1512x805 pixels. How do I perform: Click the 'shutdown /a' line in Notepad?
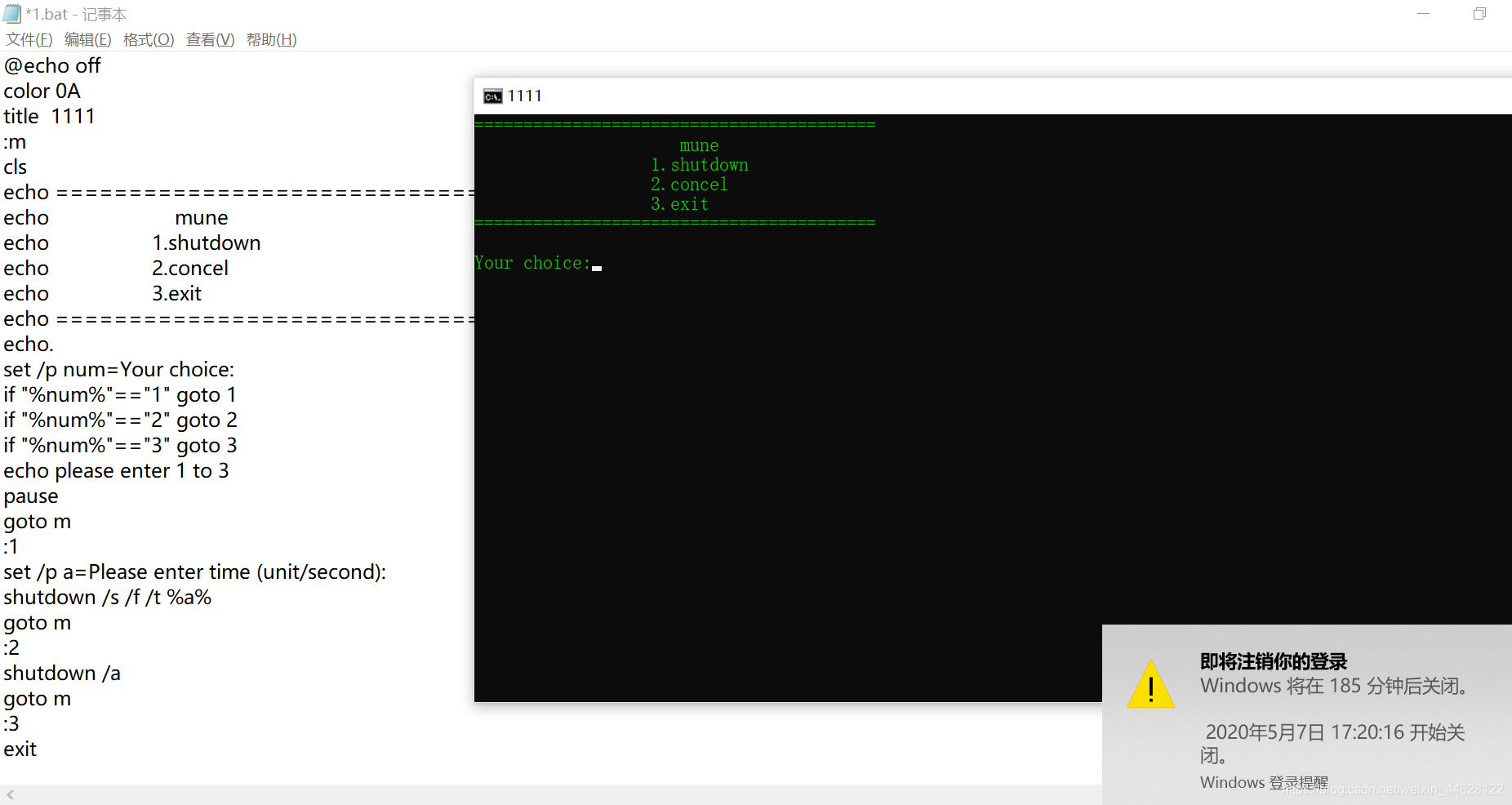pyautogui.click(x=62, y=673)
